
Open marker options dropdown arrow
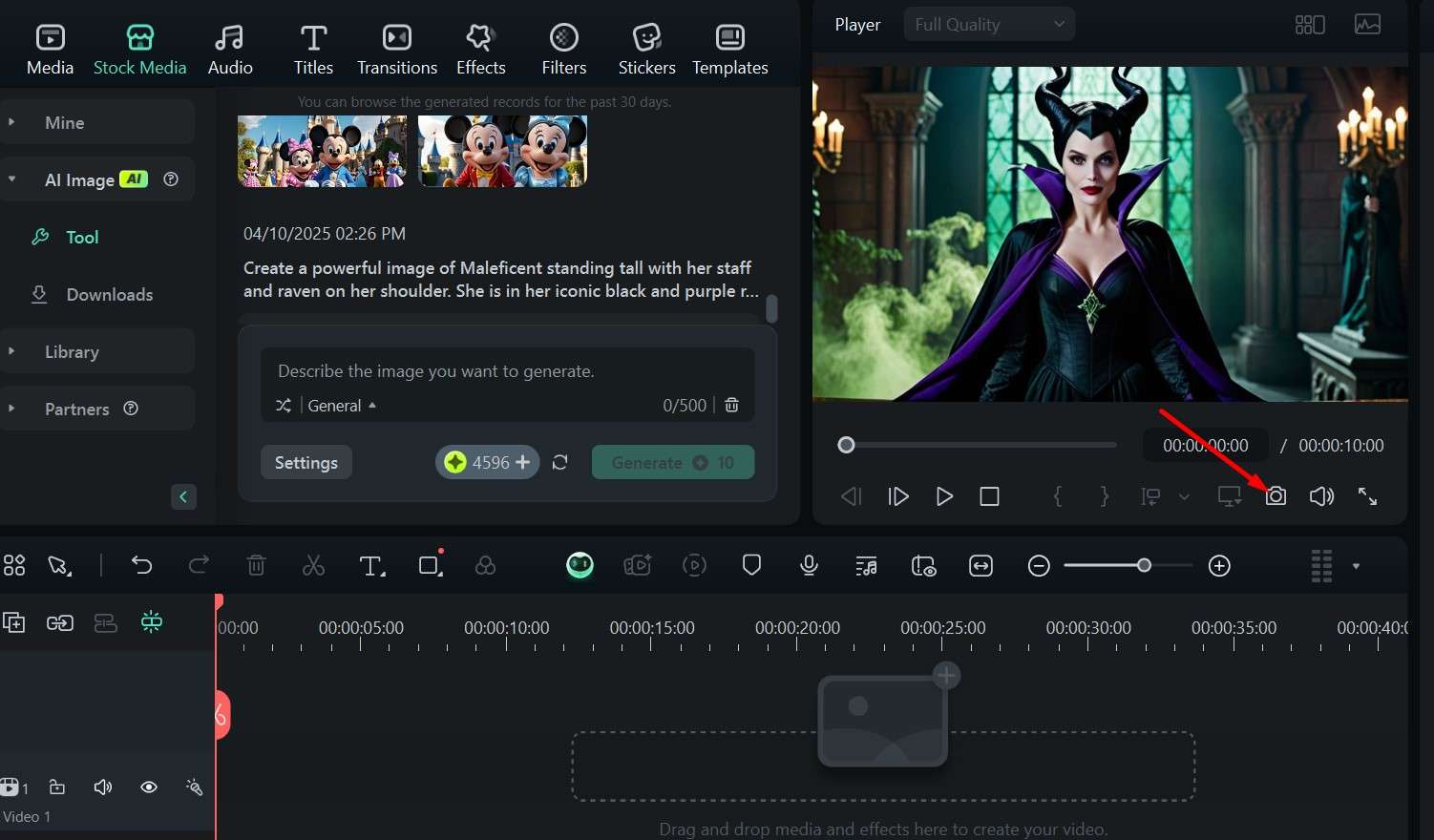1184,496
